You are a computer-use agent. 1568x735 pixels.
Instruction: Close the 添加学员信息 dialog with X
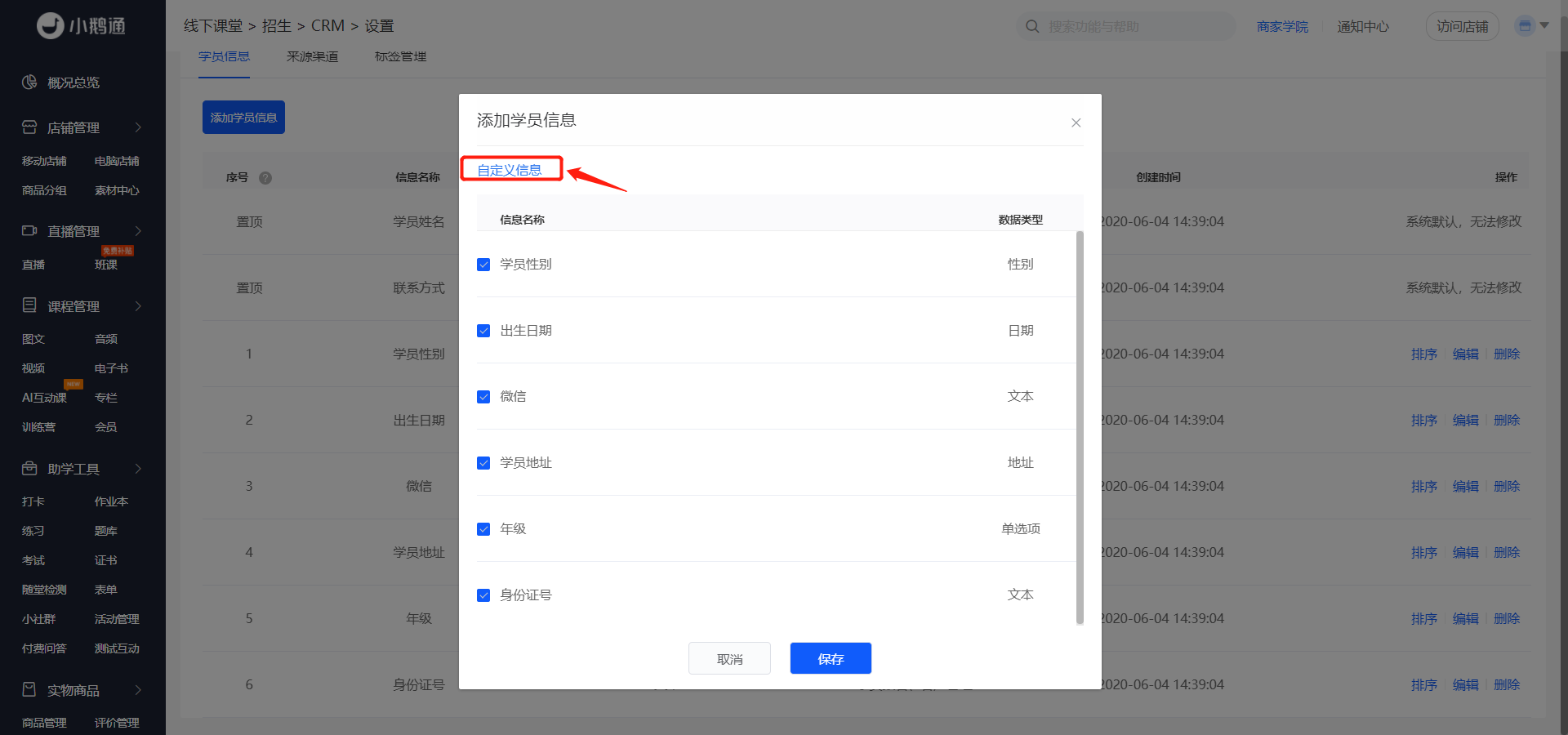[1076, 122]
